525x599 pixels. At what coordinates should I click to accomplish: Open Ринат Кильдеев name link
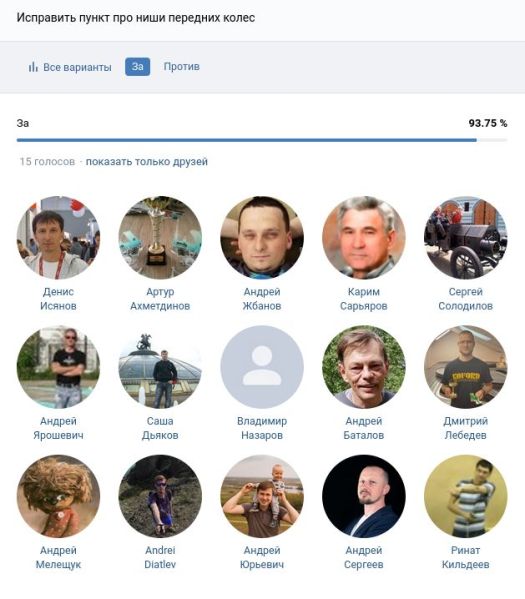pyautogui.click(x=465, y=557)
